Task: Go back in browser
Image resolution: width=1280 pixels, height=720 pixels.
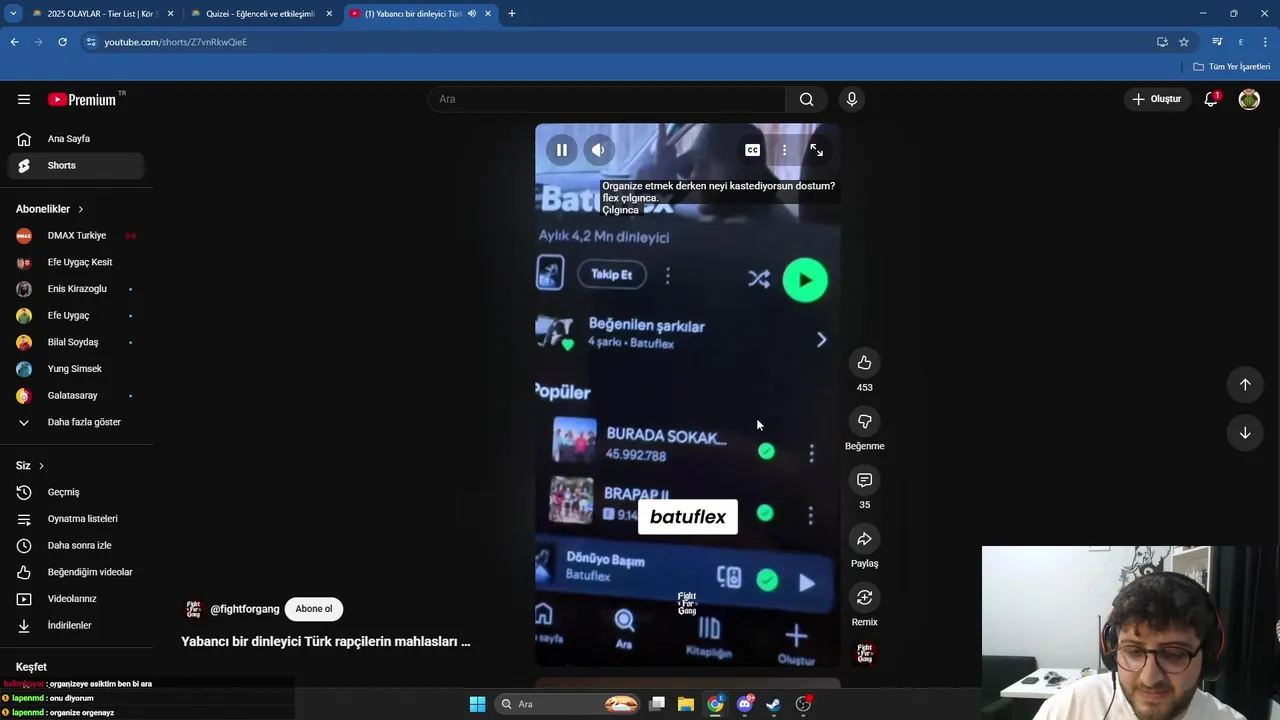Action: (x=14, y=42)
